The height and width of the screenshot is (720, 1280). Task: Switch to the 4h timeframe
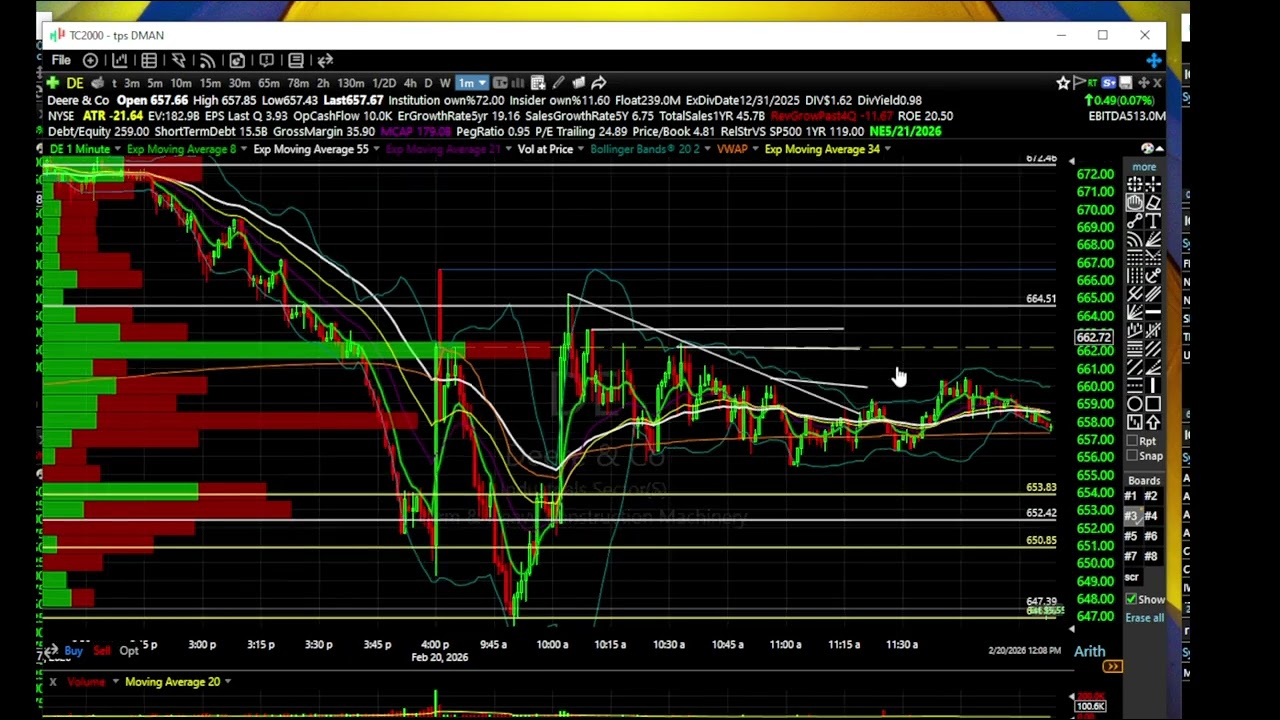(x=410, y=83)
